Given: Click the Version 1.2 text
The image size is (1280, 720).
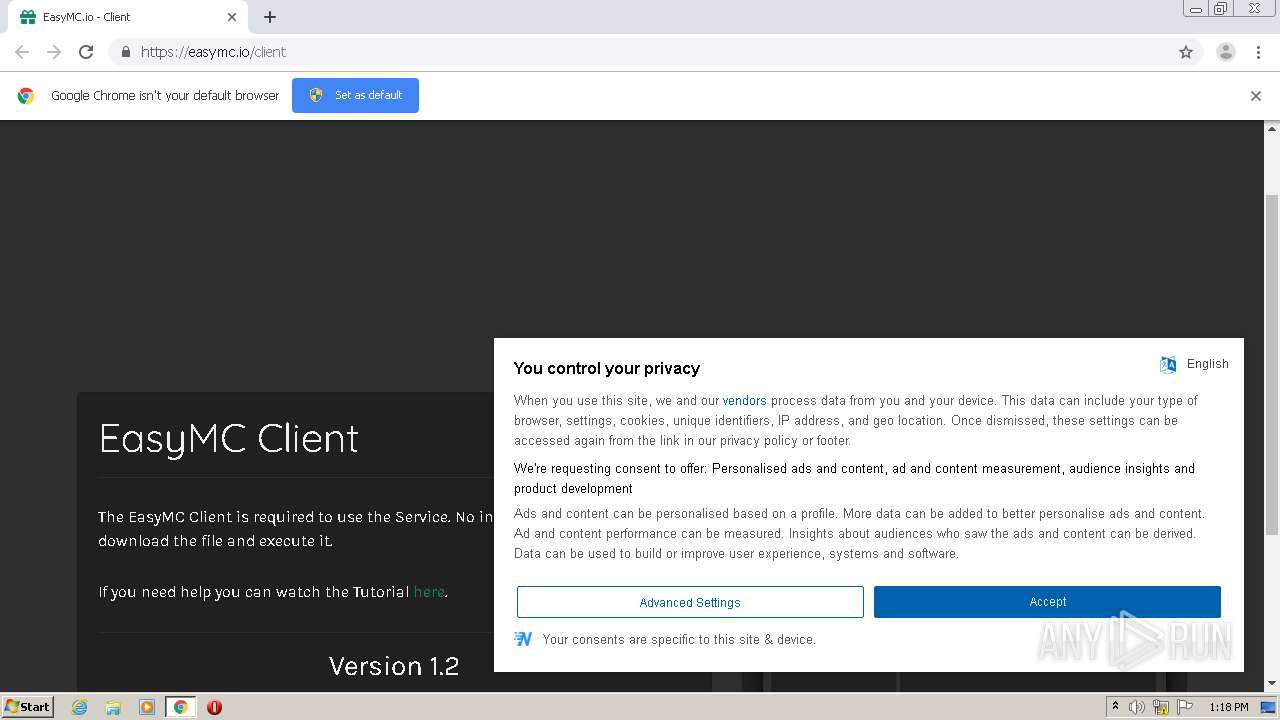Looking at the screenshot, I should point(394,666).
